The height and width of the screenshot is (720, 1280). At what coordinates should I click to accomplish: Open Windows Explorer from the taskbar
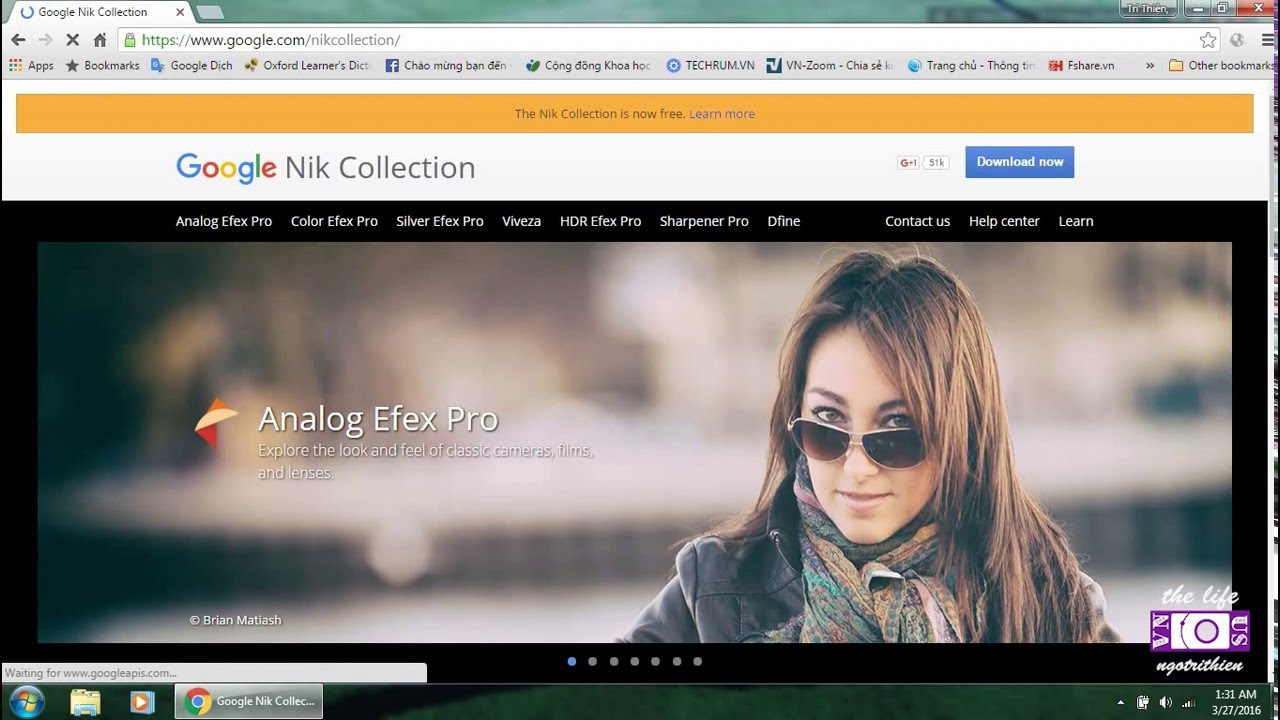point(86,701)
